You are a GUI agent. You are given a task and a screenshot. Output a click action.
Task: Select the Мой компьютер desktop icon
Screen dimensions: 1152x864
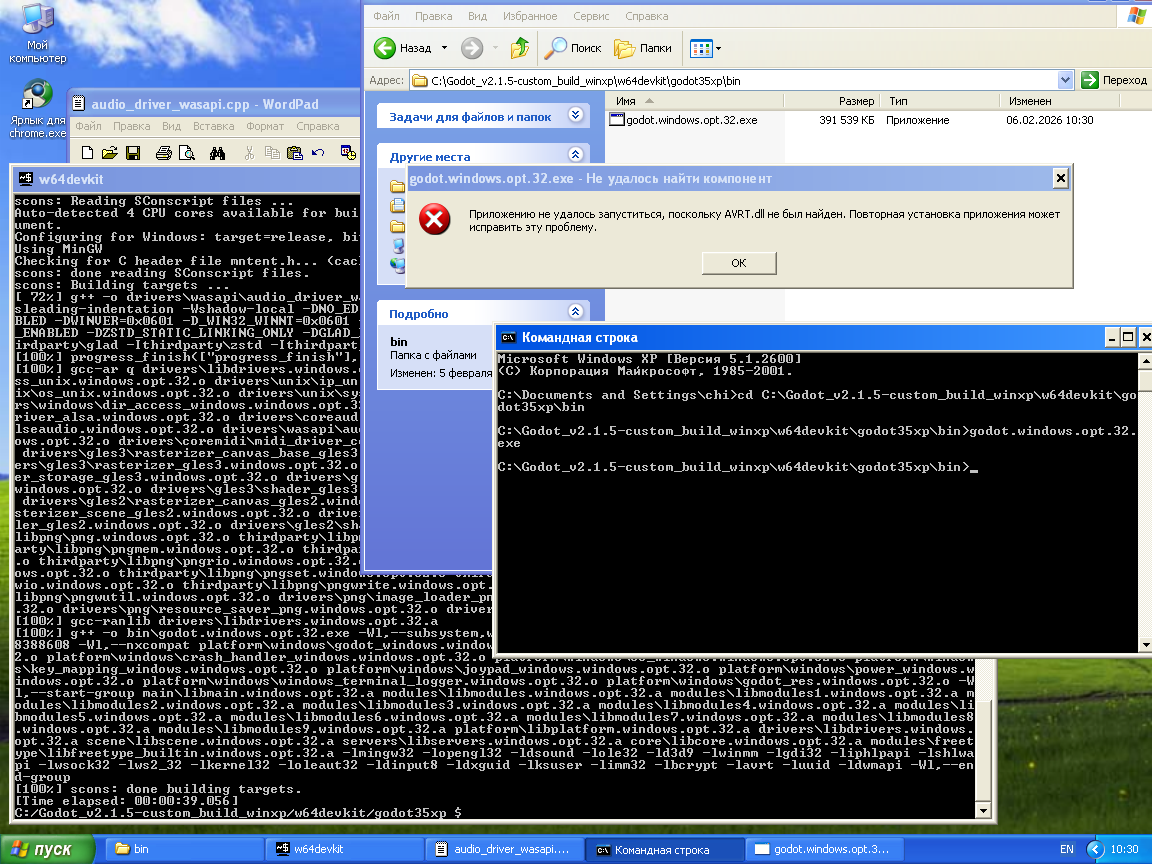(37, 34)
